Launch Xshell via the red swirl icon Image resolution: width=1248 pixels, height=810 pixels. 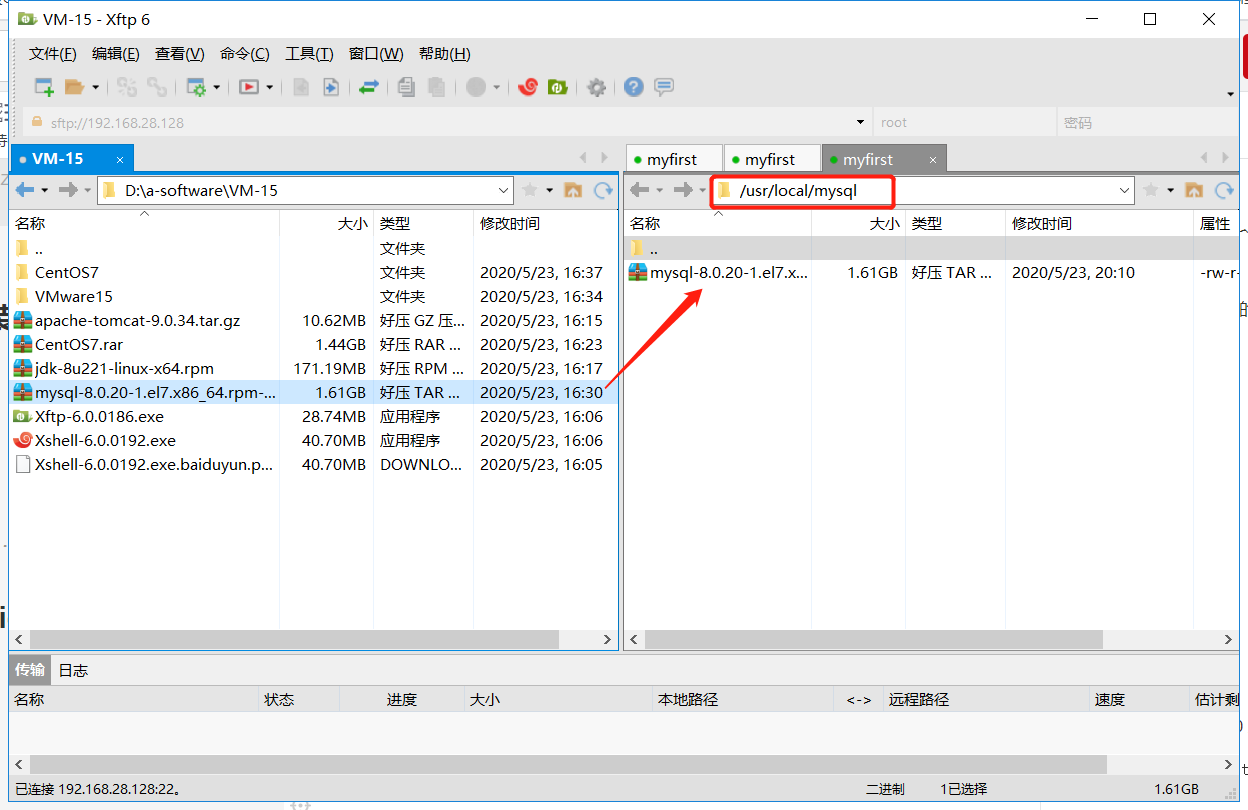click(x=528, y=87)
